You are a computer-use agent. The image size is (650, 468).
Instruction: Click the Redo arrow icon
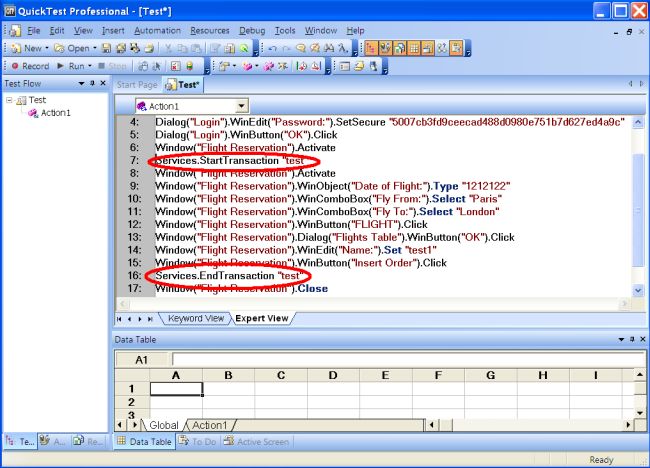click(286, 48)
